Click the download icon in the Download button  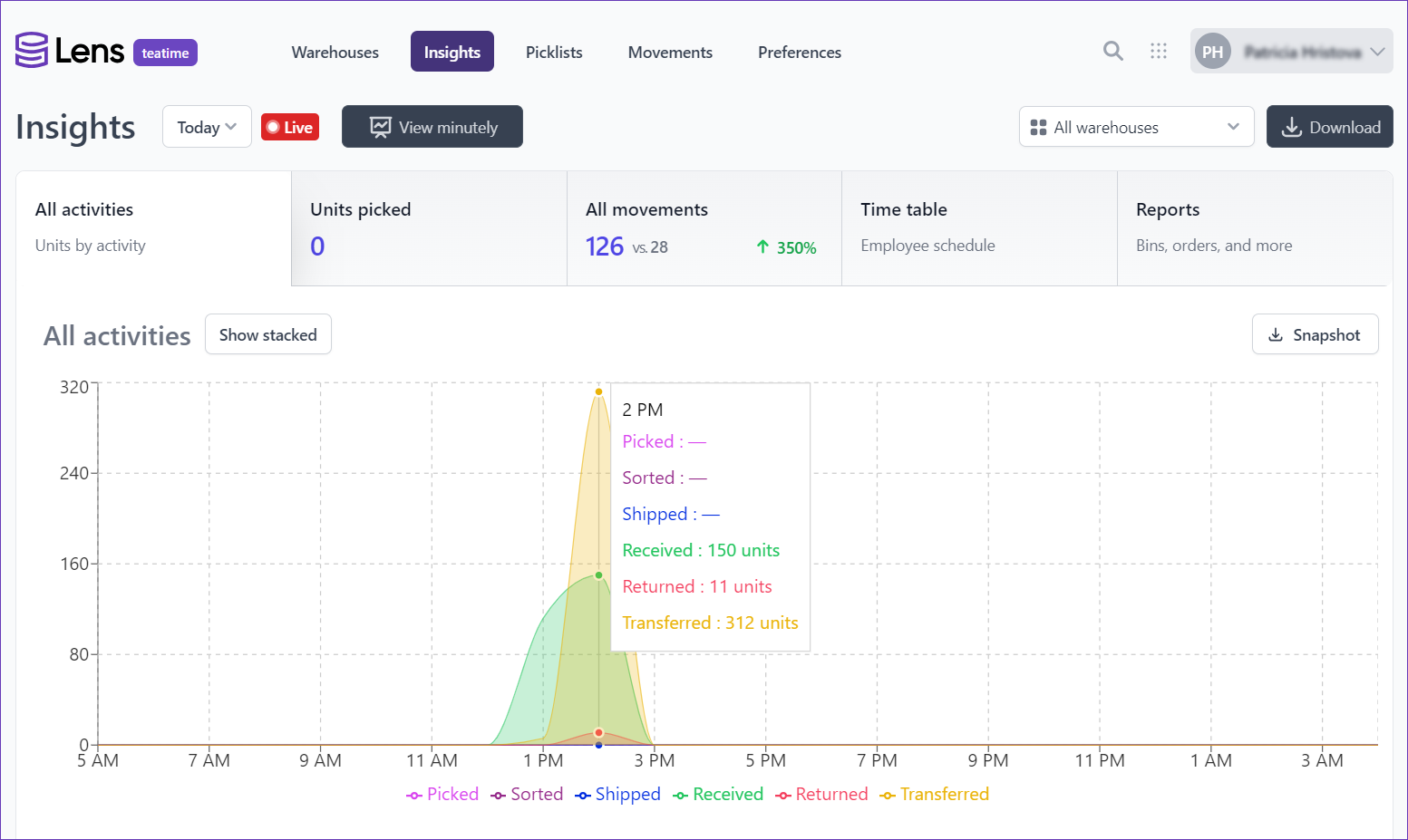[1291, 128]
